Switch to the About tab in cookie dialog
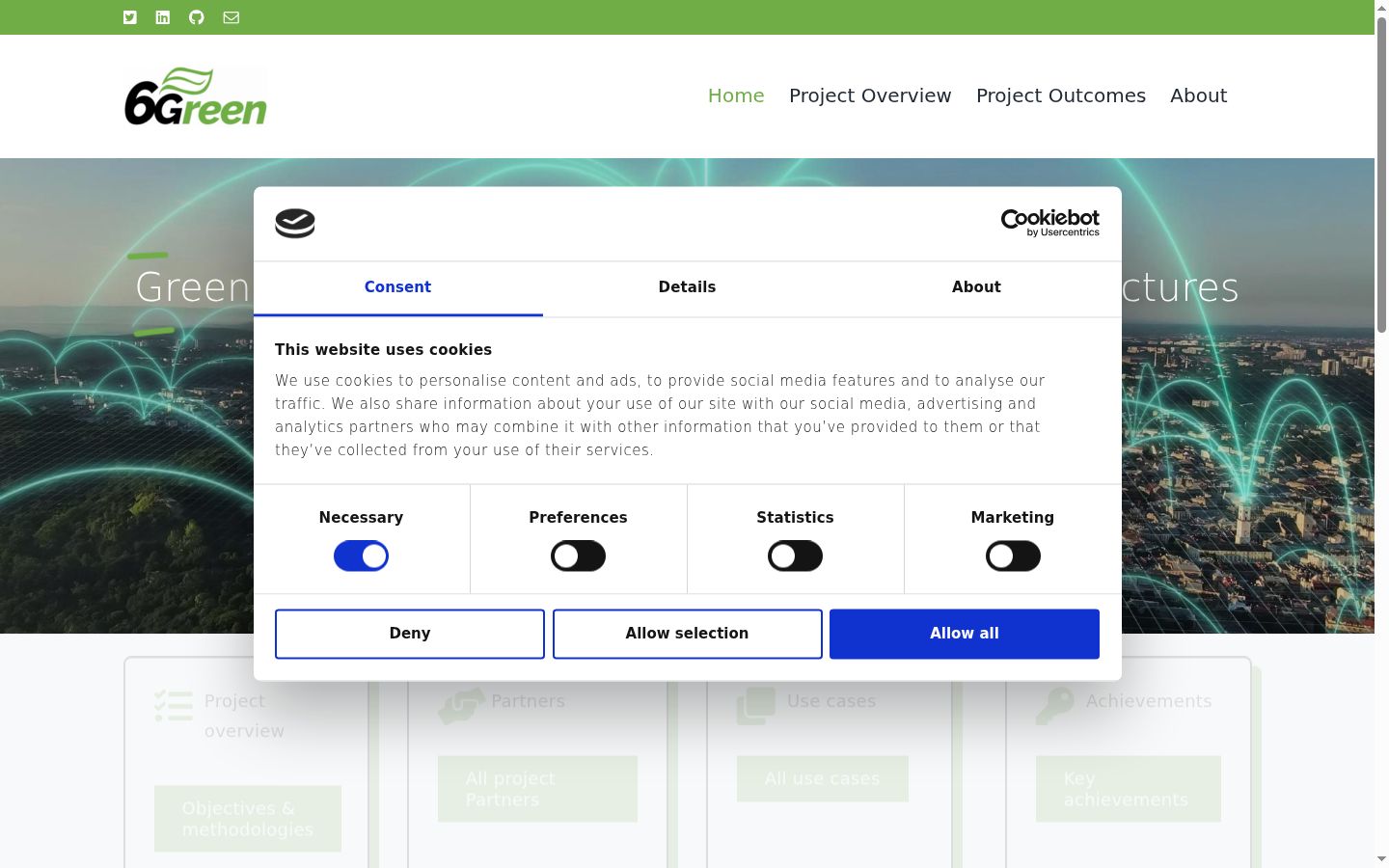This screenshot has height=868, width=1389. [x=976, y=287]
